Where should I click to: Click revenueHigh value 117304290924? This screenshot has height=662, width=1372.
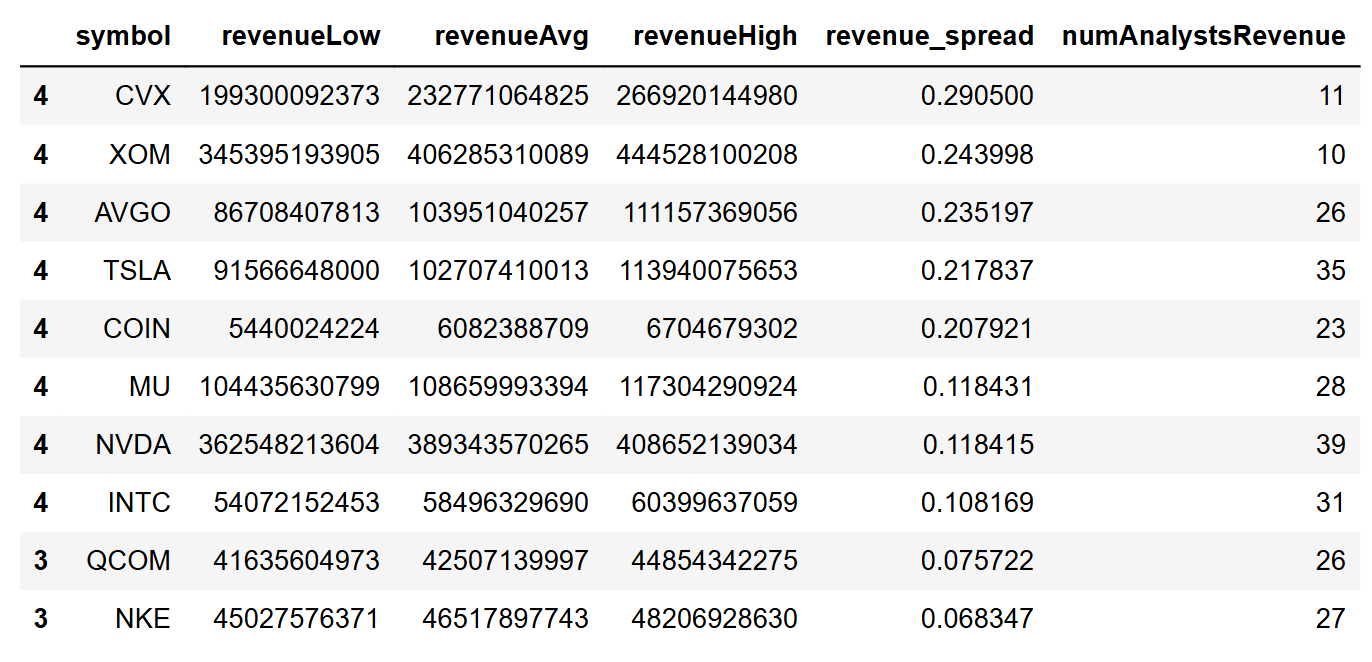(709, 386)
